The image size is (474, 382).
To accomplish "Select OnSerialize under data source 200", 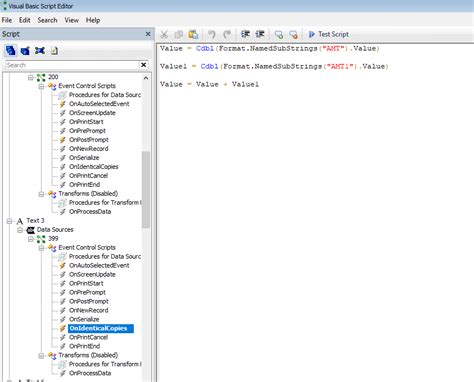I will tap(84, 158).
